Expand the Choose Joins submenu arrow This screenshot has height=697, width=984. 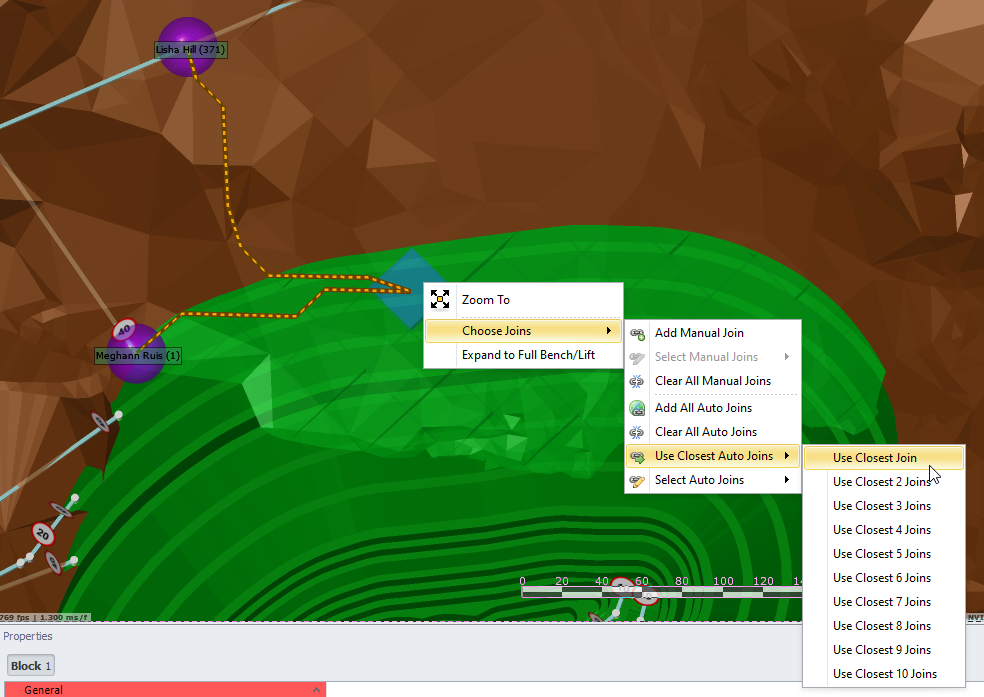[609, 331]
